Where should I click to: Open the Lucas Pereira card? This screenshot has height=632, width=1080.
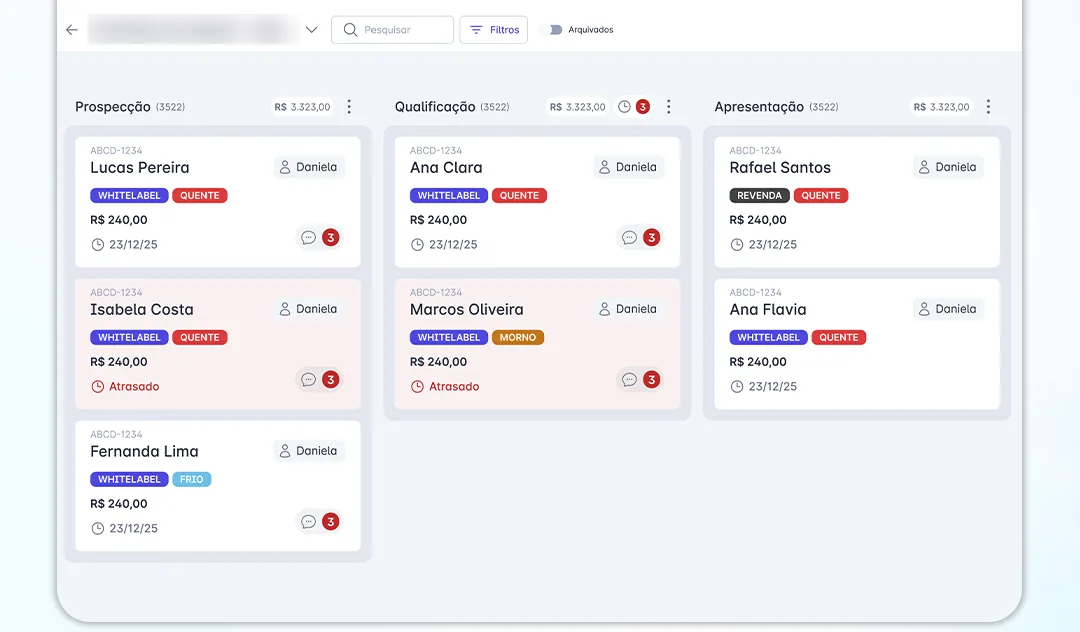click(218, 202)
